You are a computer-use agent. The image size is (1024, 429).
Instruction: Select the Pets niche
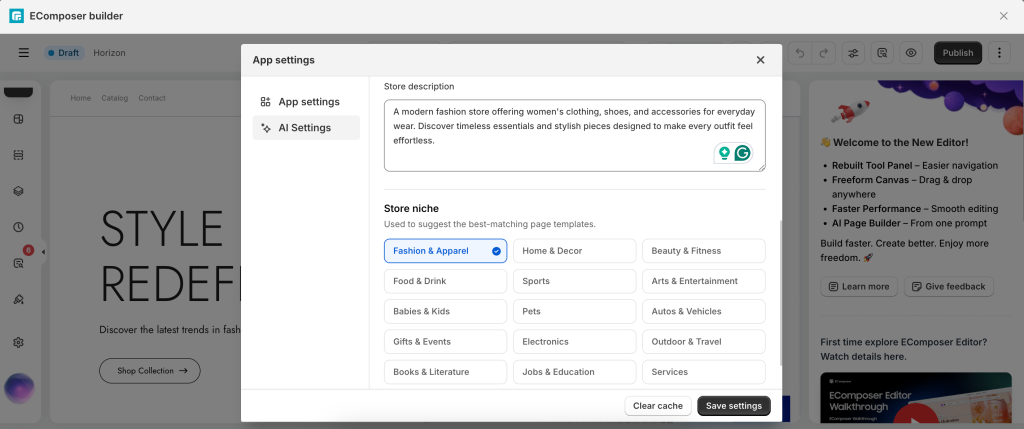[575, 311]
